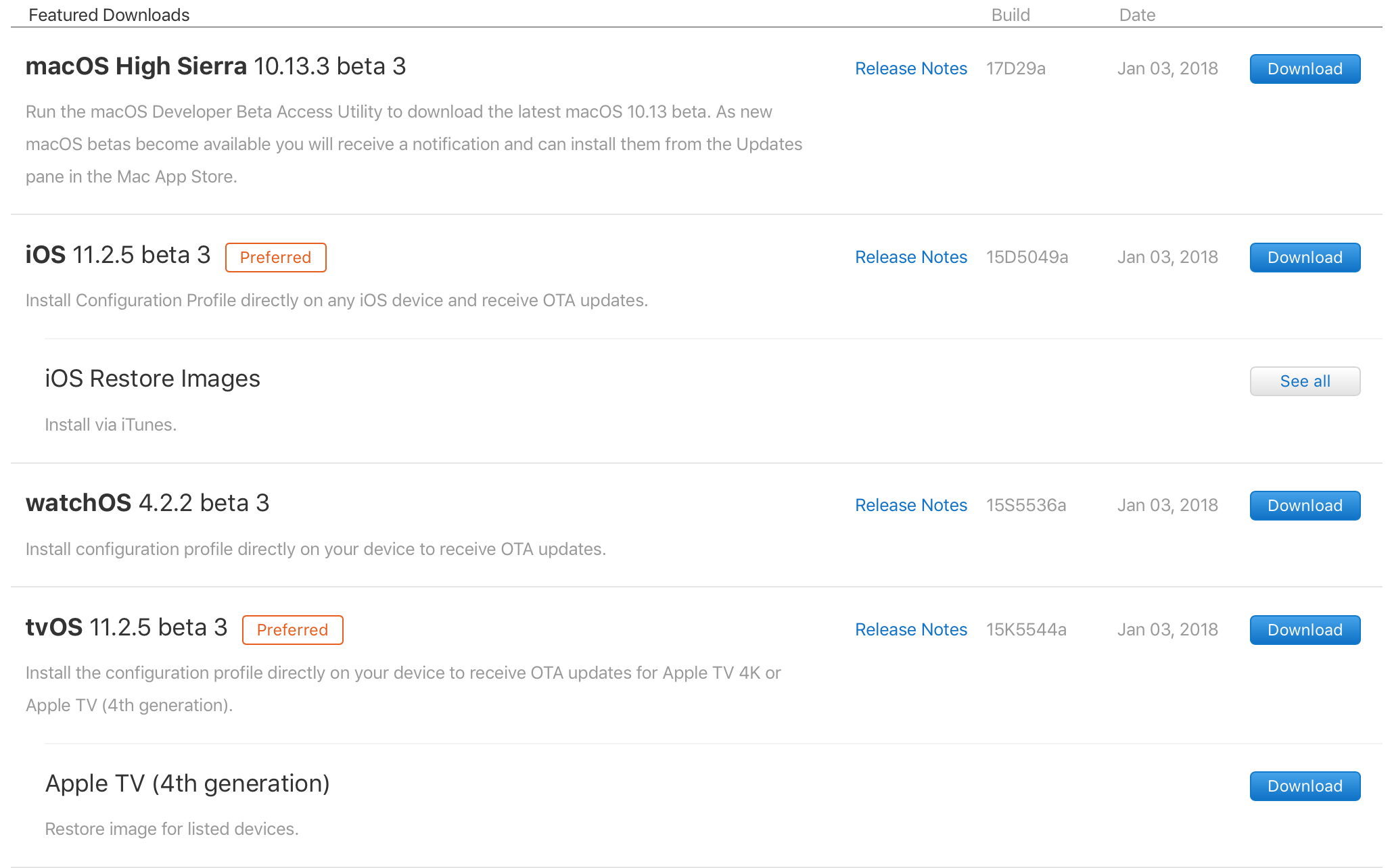Click the iOS Configuration Profile description text
This screenshot has width=1392, height=868.
[x=337, y=301]
